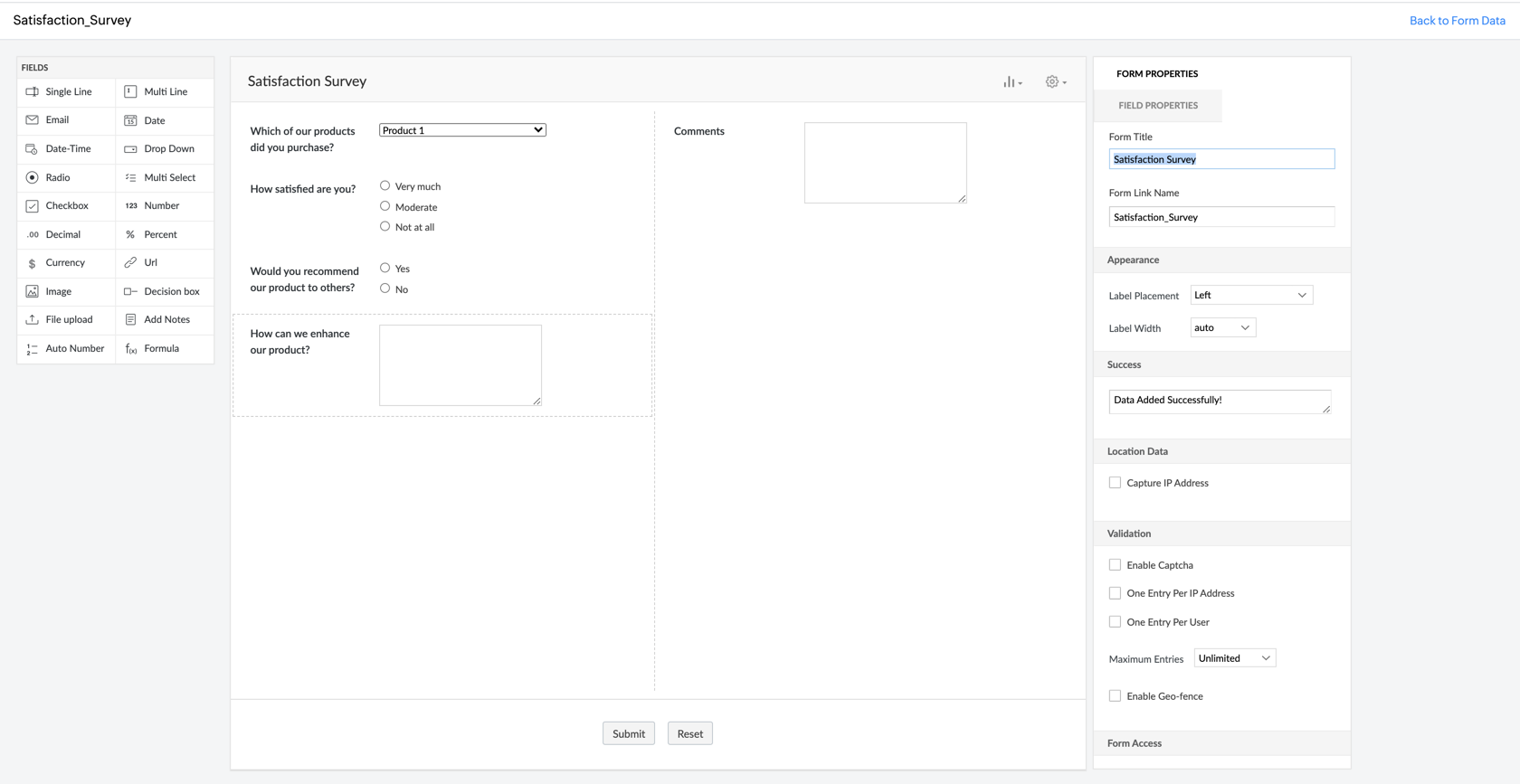Expand the Label Width dropdown
Image resolution: width=1520 pixels, height=784 pixels.
[1222, 327]
